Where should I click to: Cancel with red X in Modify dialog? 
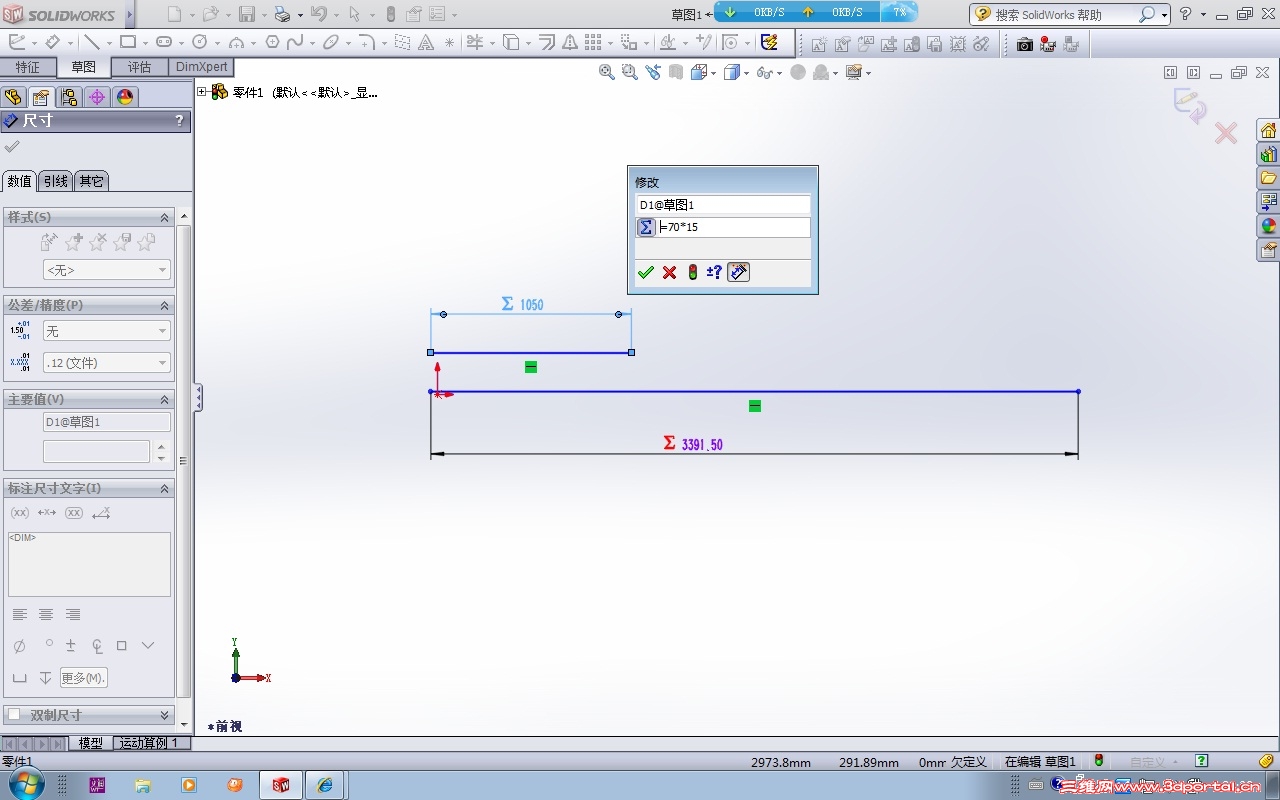(x=669, y=272)
